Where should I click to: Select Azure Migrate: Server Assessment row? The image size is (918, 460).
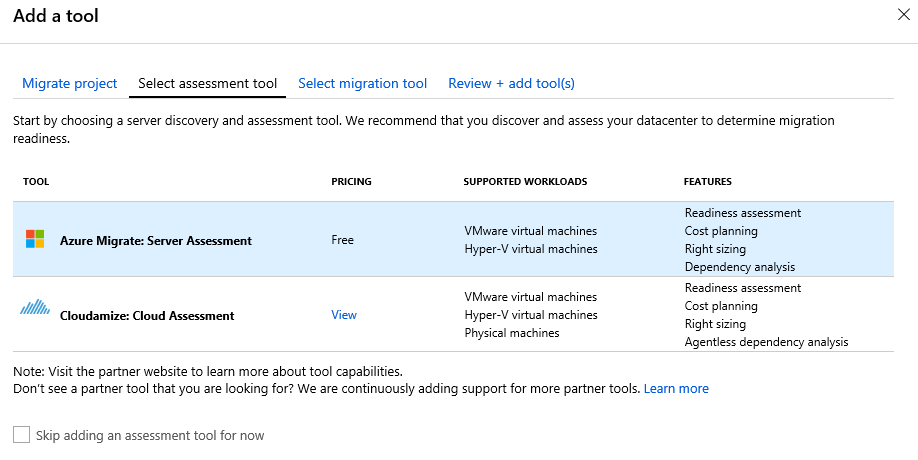pyautogui.click(x=156, y=241)
